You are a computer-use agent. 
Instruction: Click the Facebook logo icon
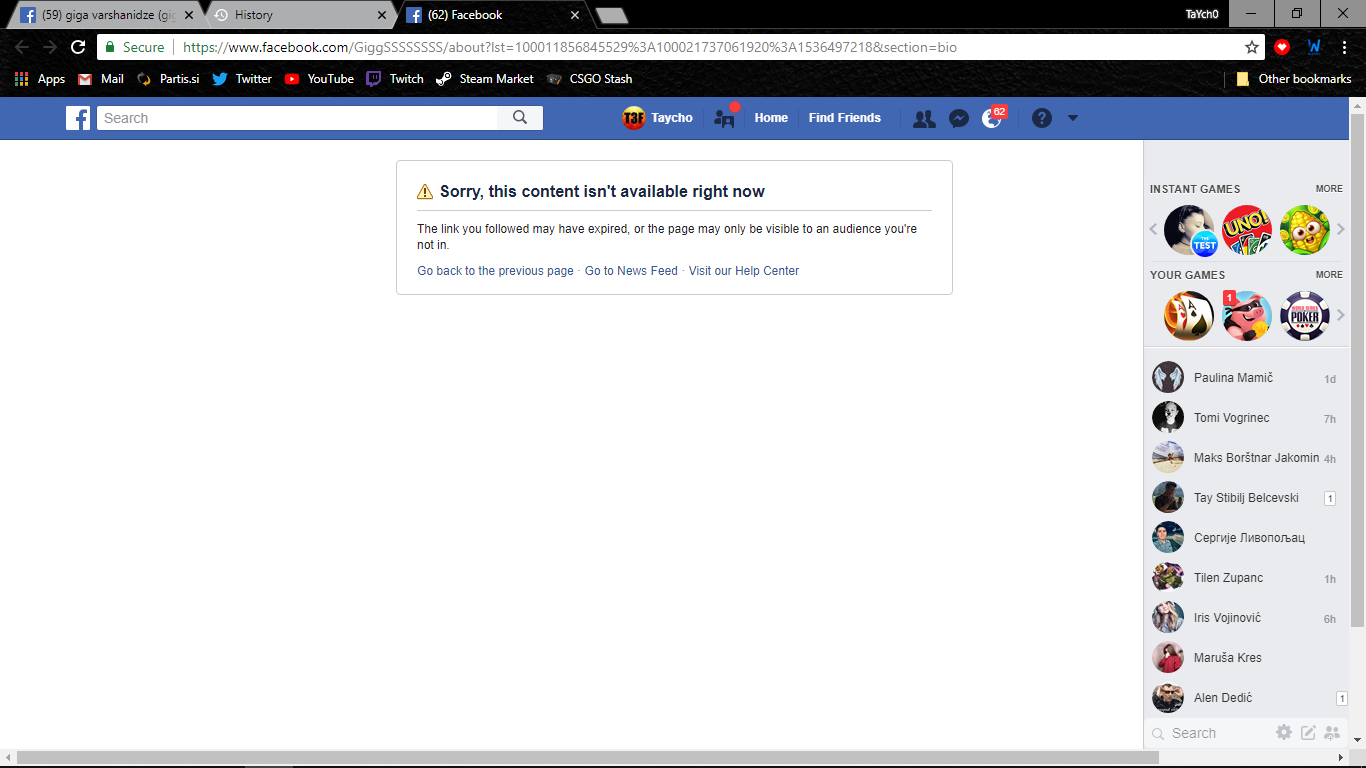[78, 118]
